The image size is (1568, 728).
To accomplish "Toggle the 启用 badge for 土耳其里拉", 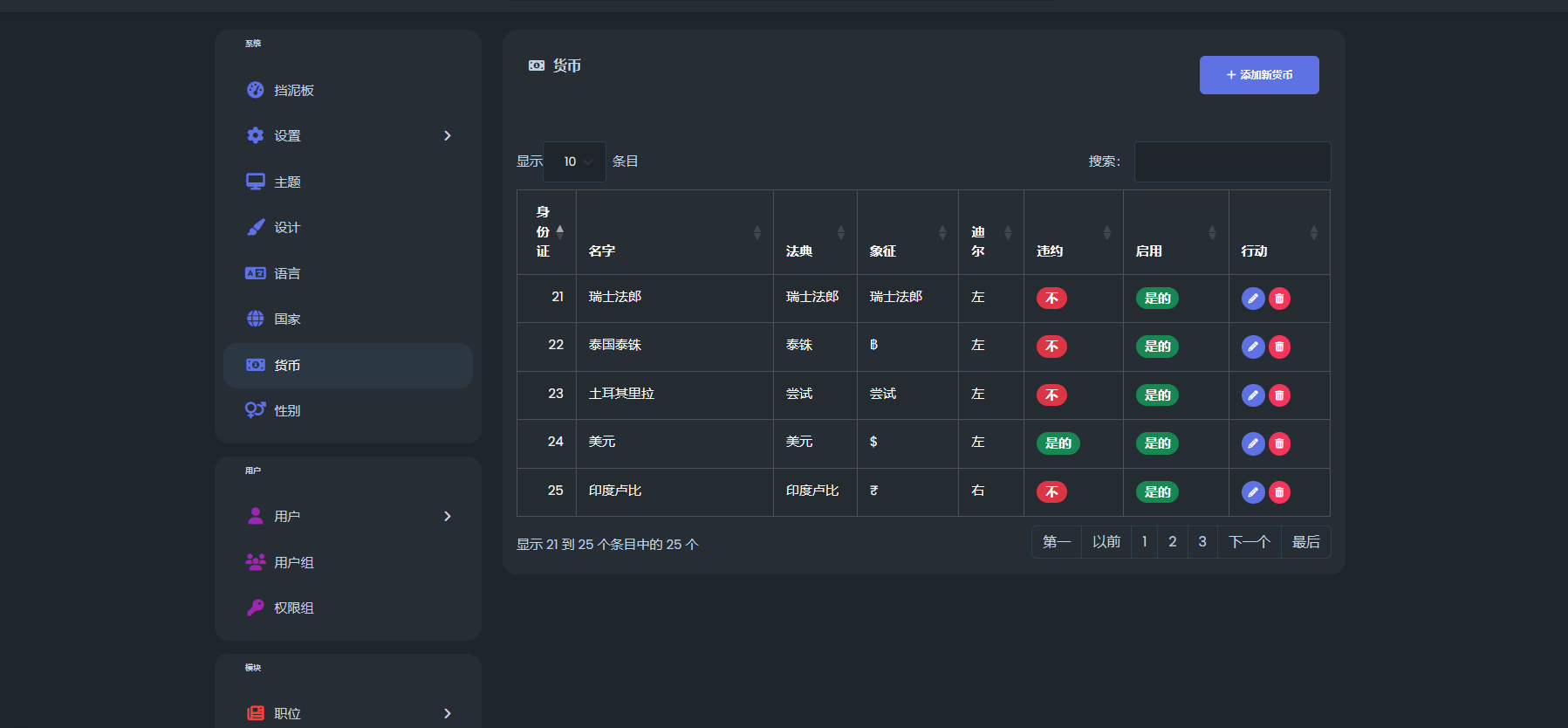I will click(x=1157, y=395).
